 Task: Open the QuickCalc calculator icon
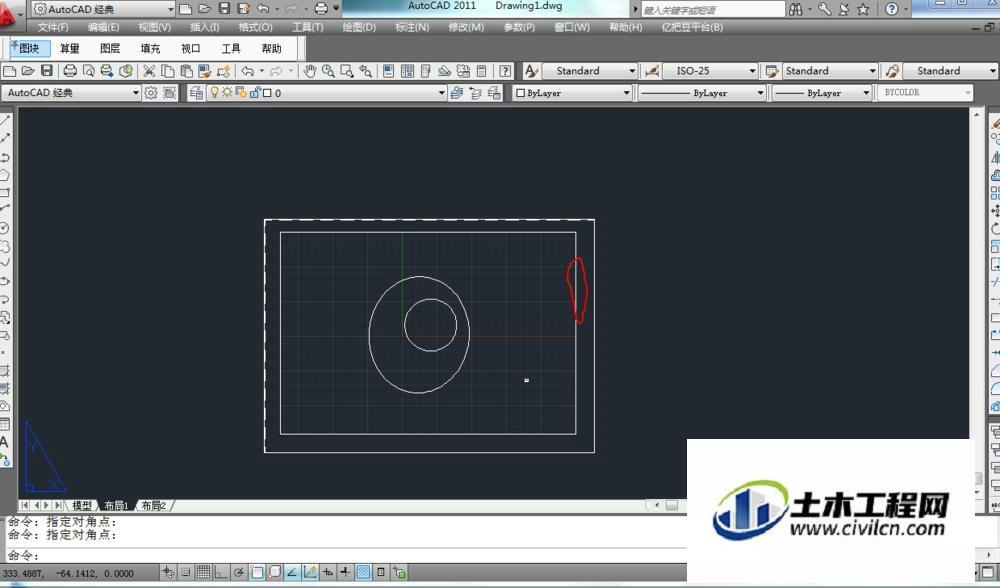482,71
